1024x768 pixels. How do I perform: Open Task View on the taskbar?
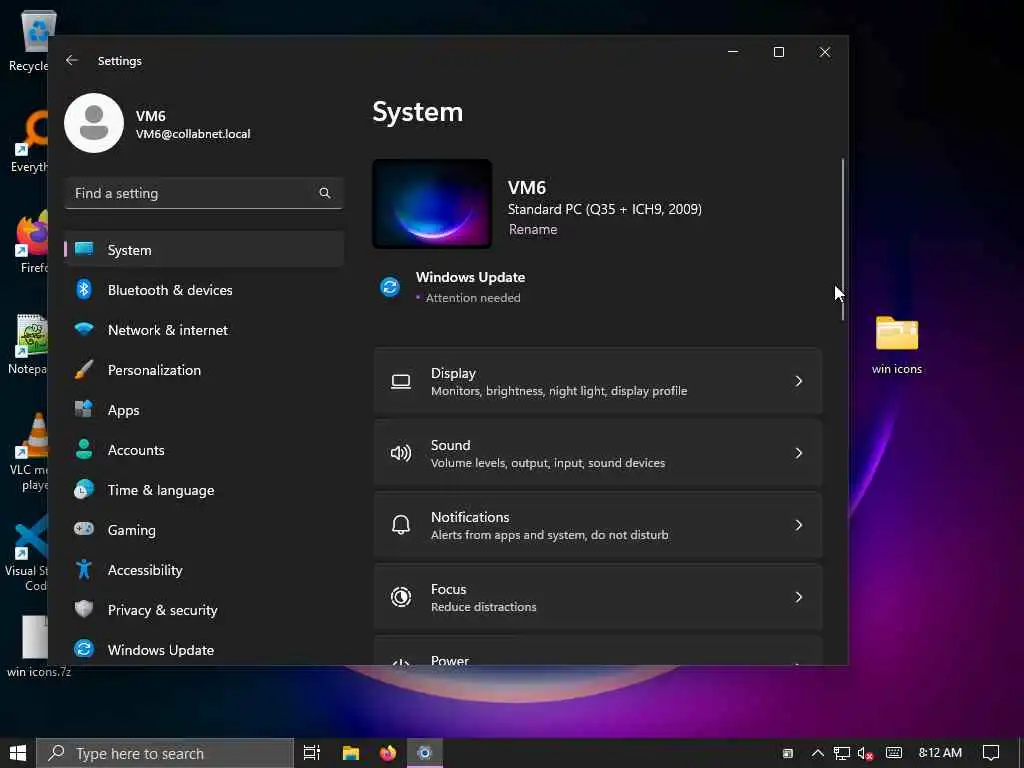[x=312, y=753]
